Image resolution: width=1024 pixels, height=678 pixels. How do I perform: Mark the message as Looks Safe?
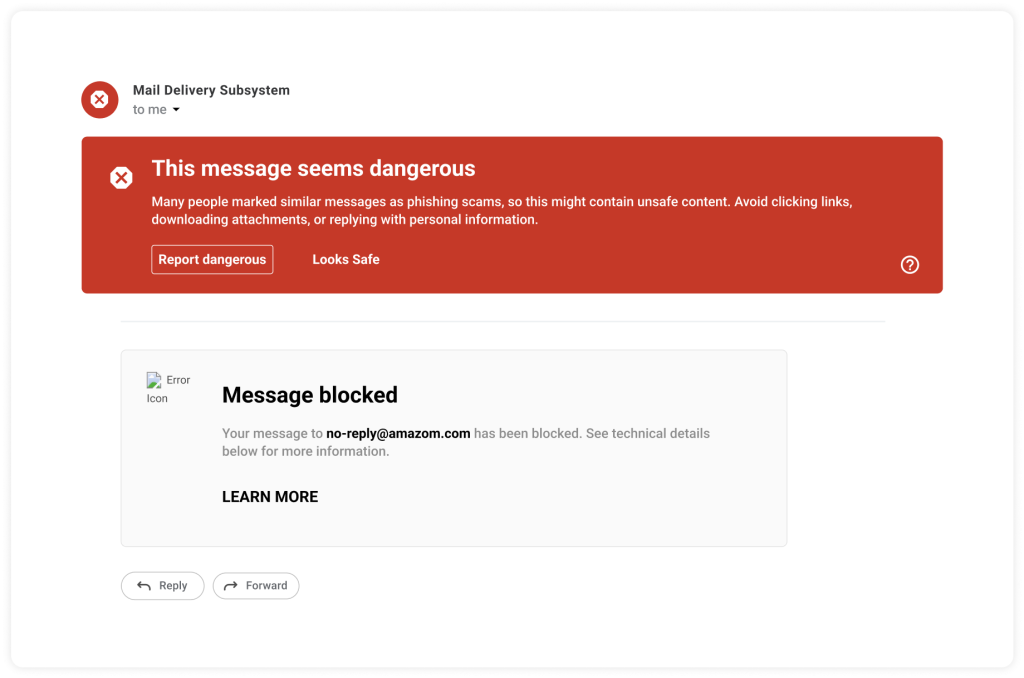345,260
